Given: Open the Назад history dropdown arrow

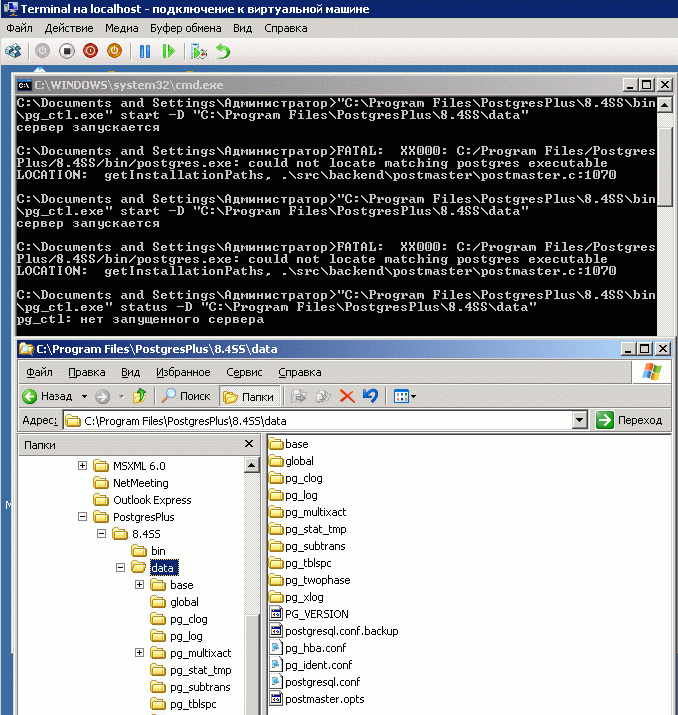Looking at the screenshot, I should (x=84, y=396).
